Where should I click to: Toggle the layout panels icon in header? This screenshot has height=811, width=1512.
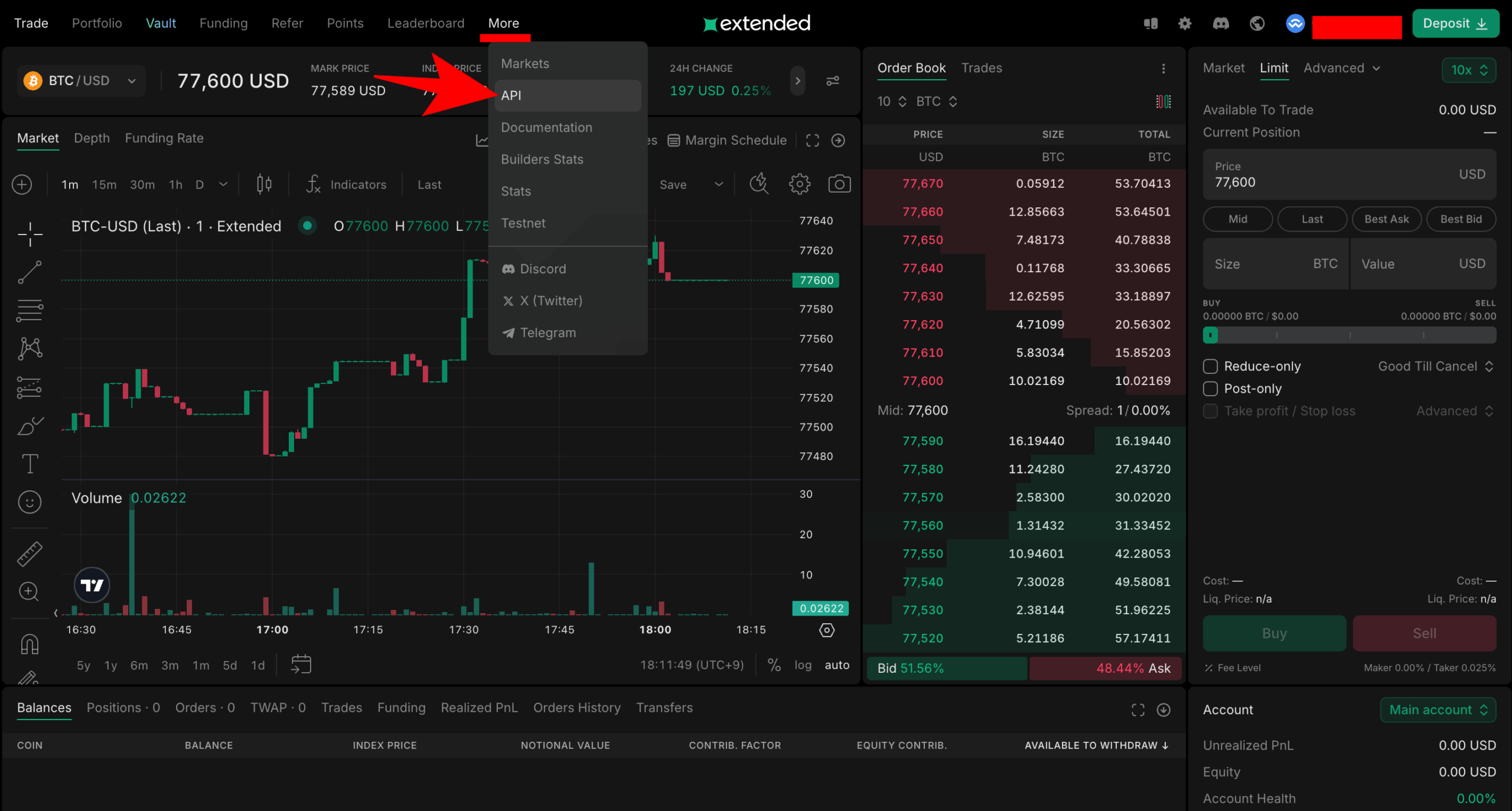coord(1151,23)
